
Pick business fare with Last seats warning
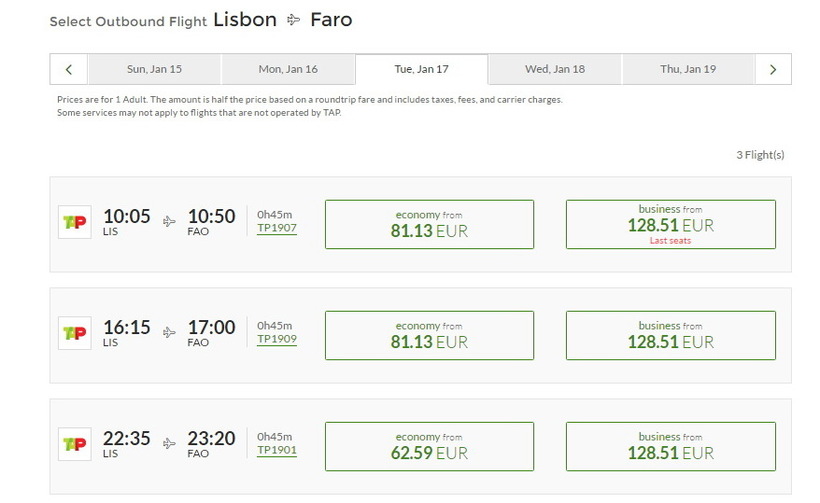(x=670, y=224)
